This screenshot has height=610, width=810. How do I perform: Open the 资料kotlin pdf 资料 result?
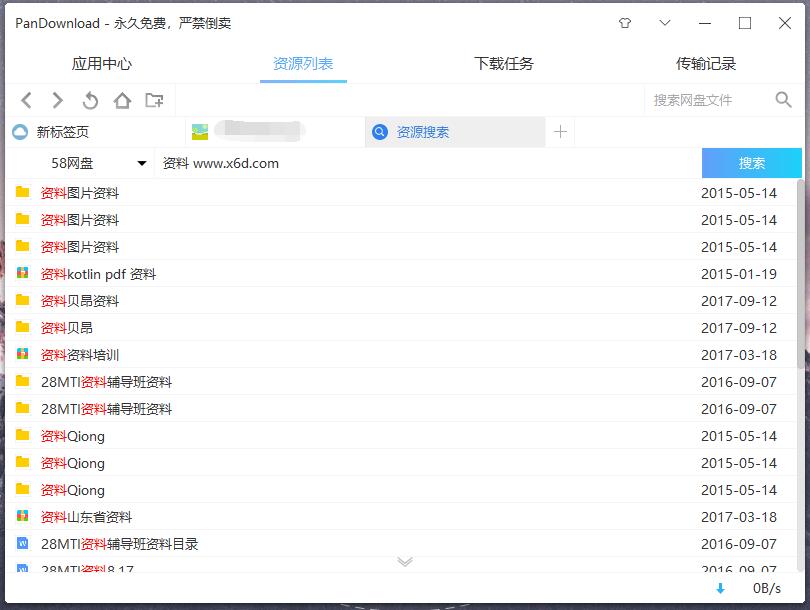98,274
